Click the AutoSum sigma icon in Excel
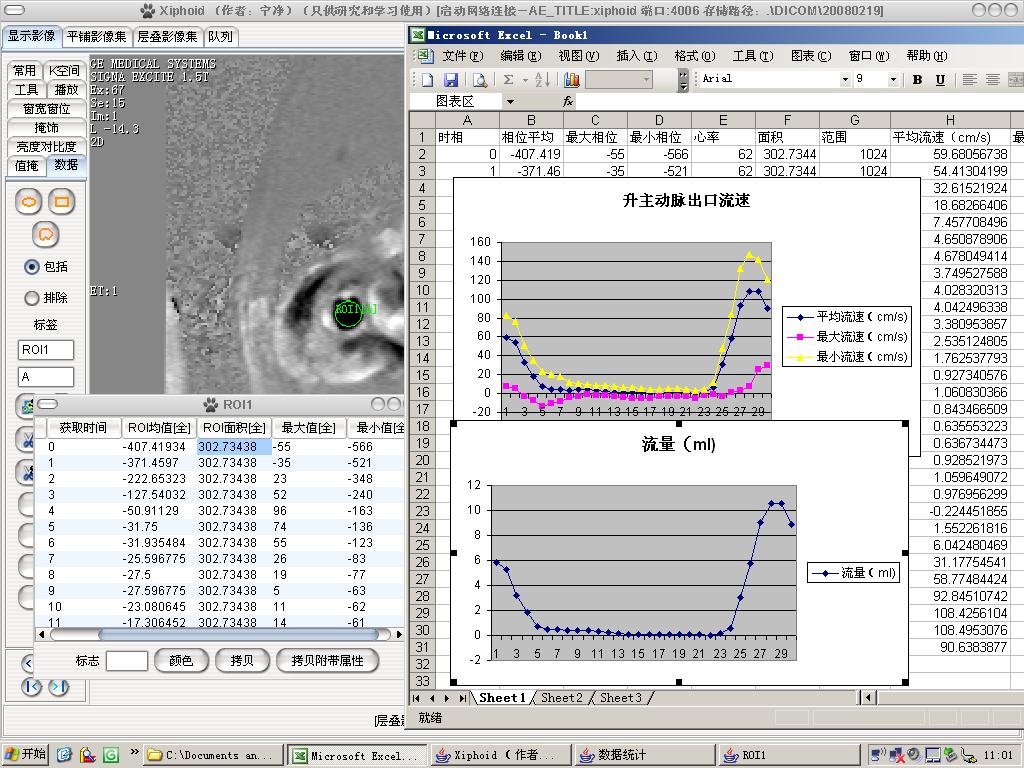1024x768 pixels. pos(508,80)
